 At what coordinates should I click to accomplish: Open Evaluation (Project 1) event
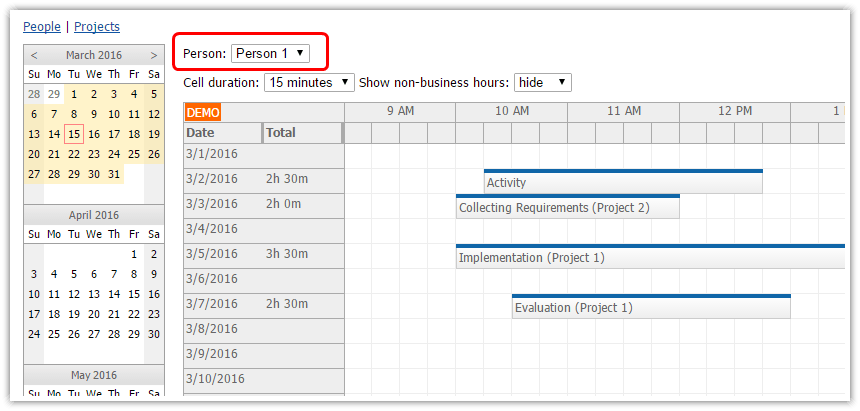[x=651, y=306]
